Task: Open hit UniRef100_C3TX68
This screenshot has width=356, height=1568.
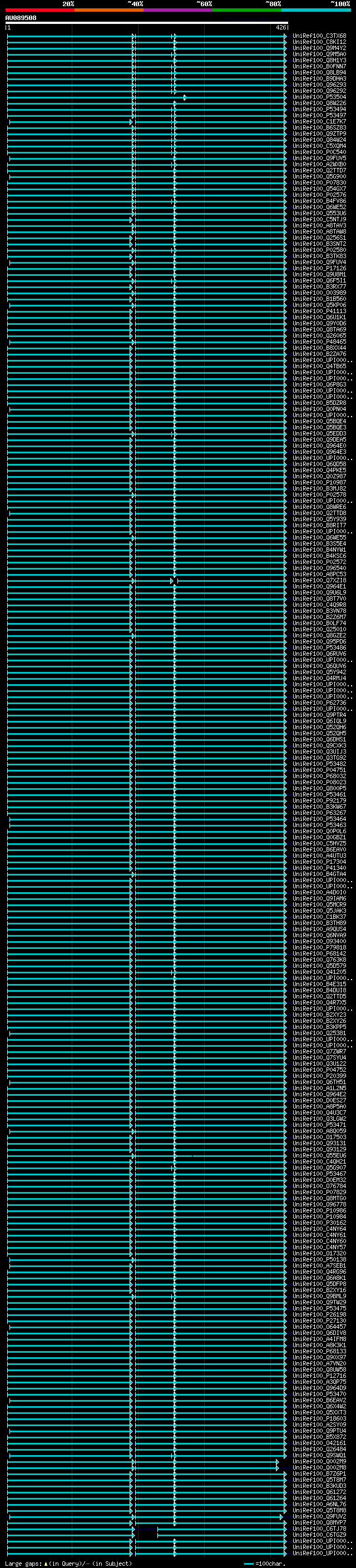Action: (x=319, y=36)
